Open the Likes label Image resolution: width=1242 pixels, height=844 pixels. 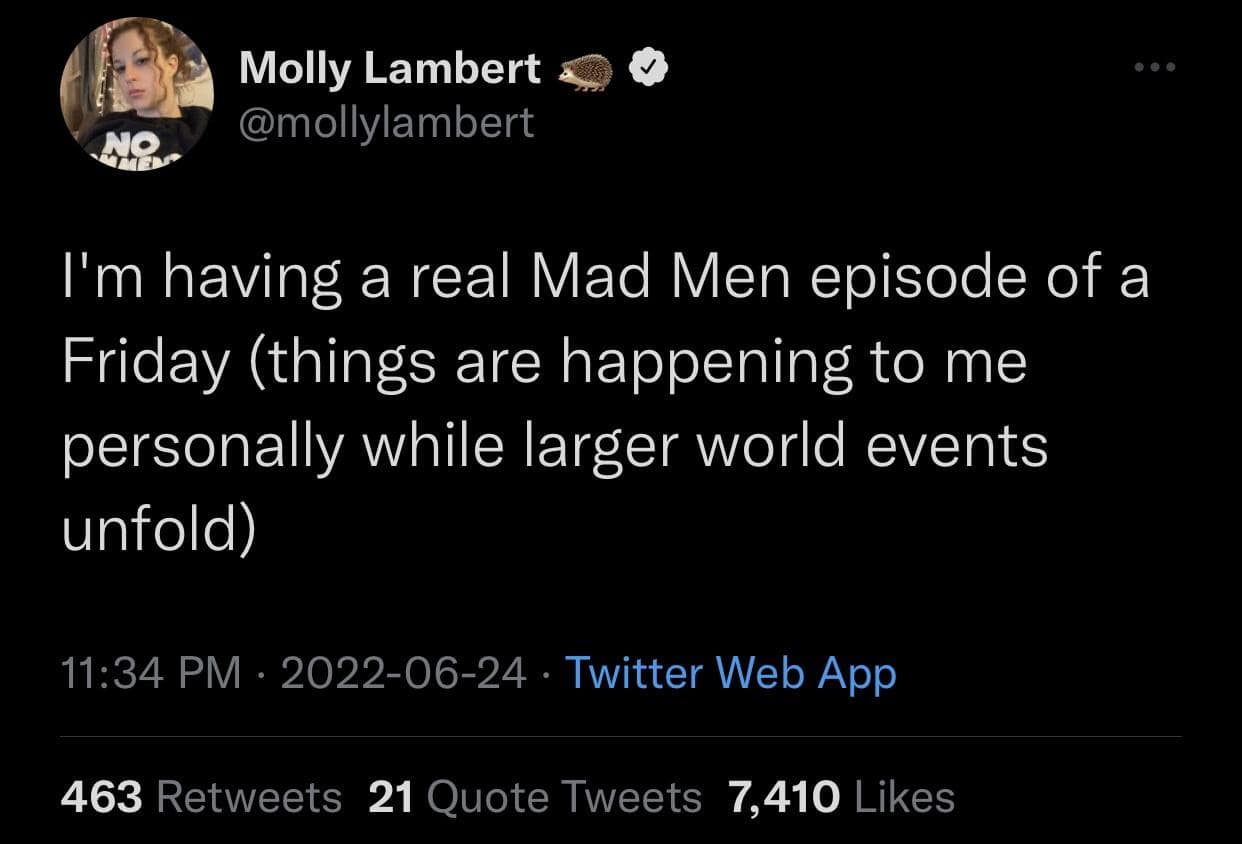click(904, 797)
